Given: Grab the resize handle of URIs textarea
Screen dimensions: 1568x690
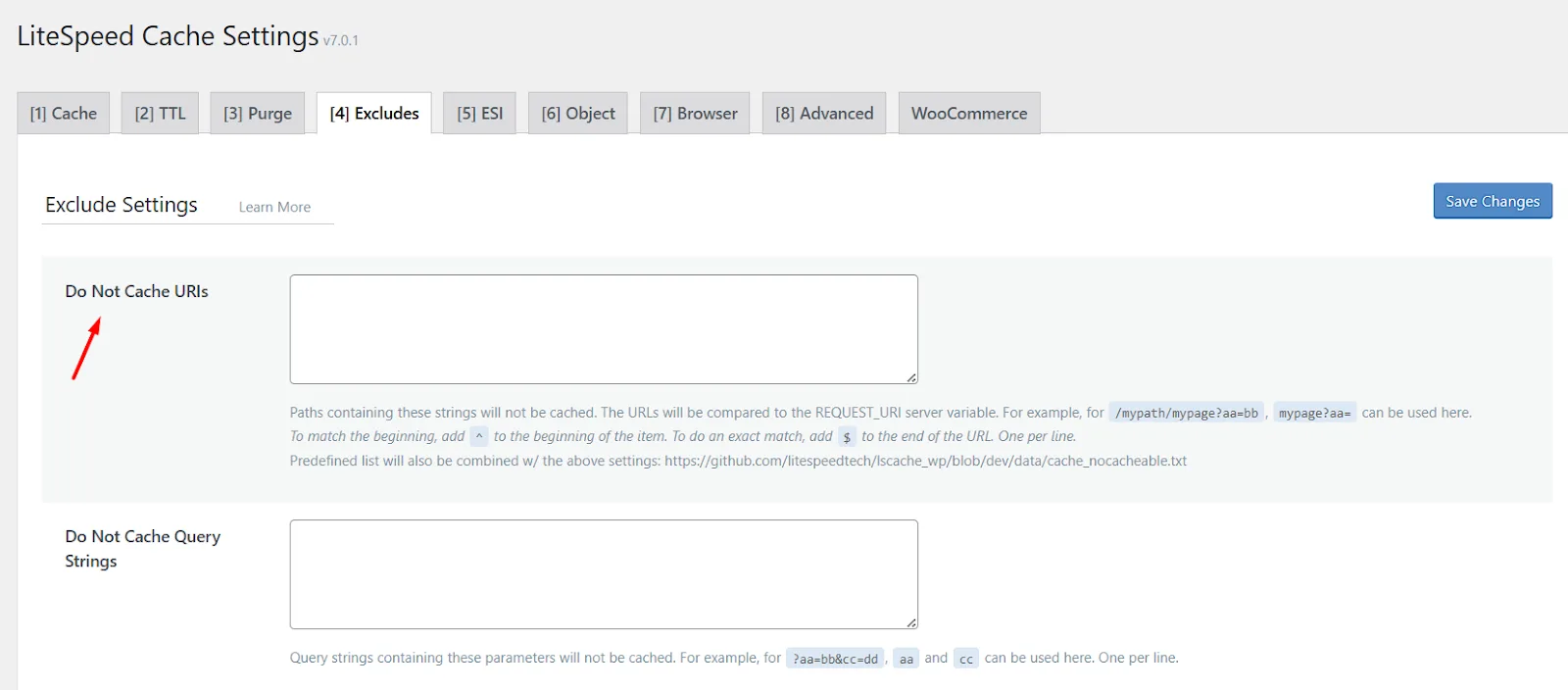Looking at the screenshot, I should (911, 377).
